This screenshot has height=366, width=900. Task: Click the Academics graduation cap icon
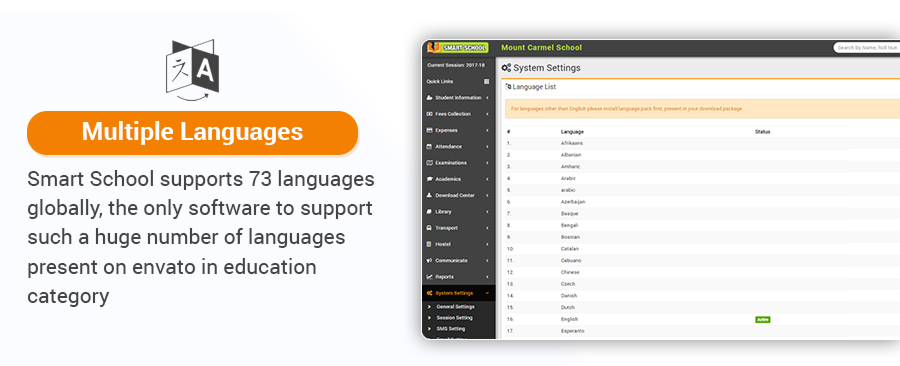pos(429,179)
